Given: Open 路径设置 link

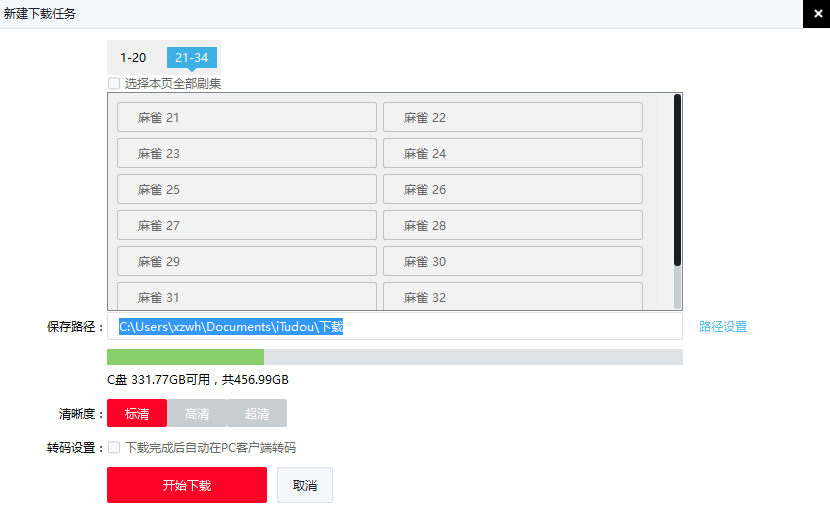Looking at the screenshot, I should click(723, 327).
